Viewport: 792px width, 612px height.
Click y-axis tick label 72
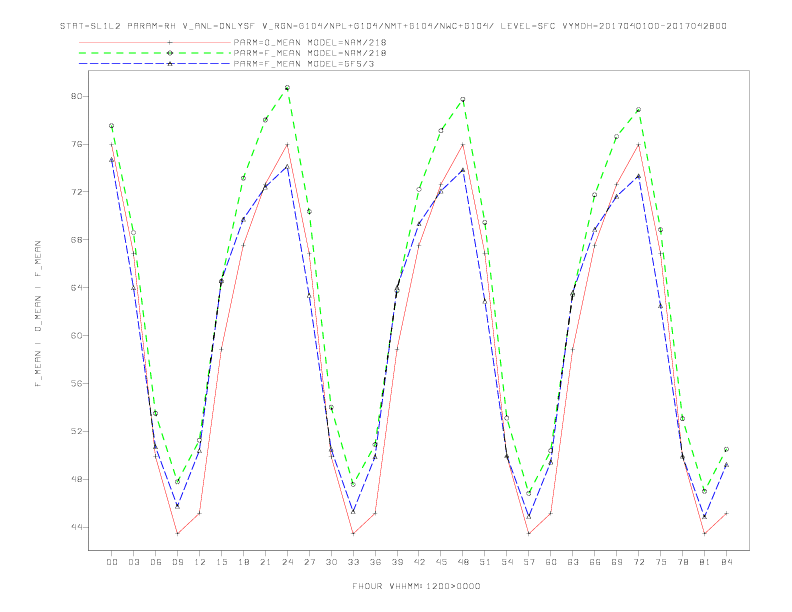point(76,192)
